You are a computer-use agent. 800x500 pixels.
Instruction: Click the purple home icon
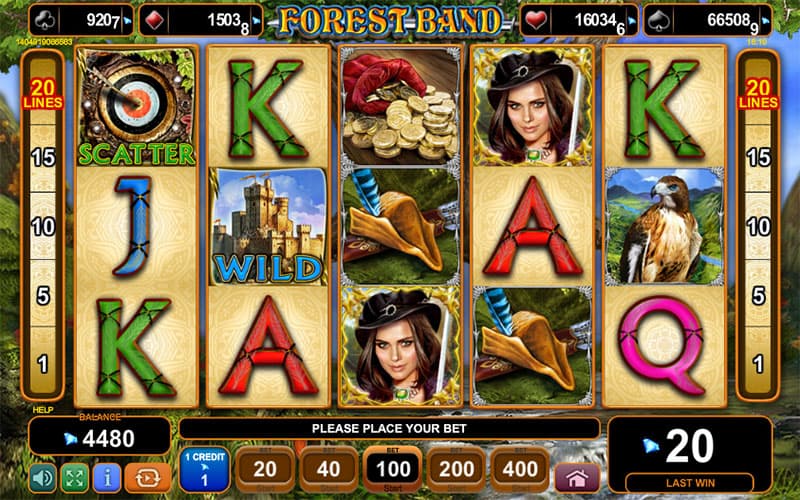578,479
